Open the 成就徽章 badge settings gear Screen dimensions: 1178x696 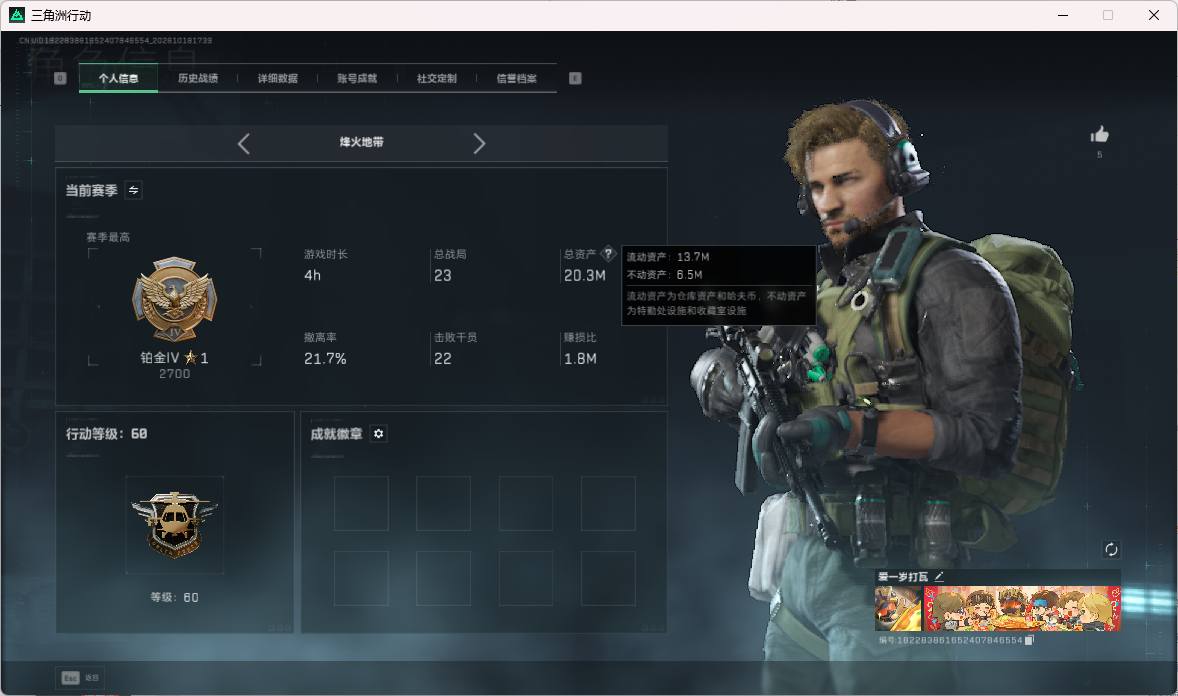pyautogui.click(x=379, y=434)
